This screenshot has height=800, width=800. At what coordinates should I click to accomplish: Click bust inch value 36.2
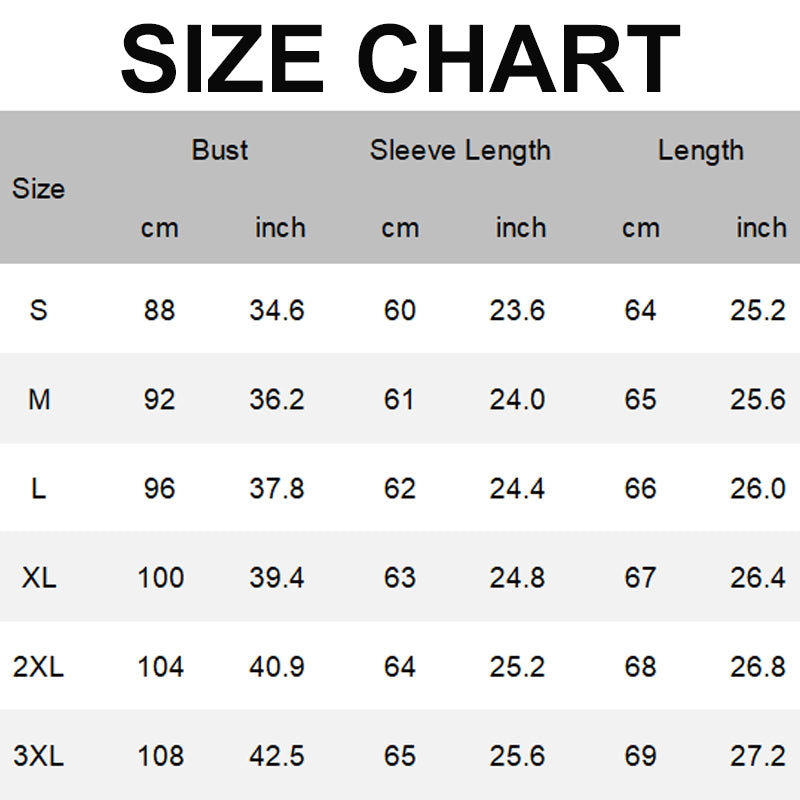tap(277, 399)
